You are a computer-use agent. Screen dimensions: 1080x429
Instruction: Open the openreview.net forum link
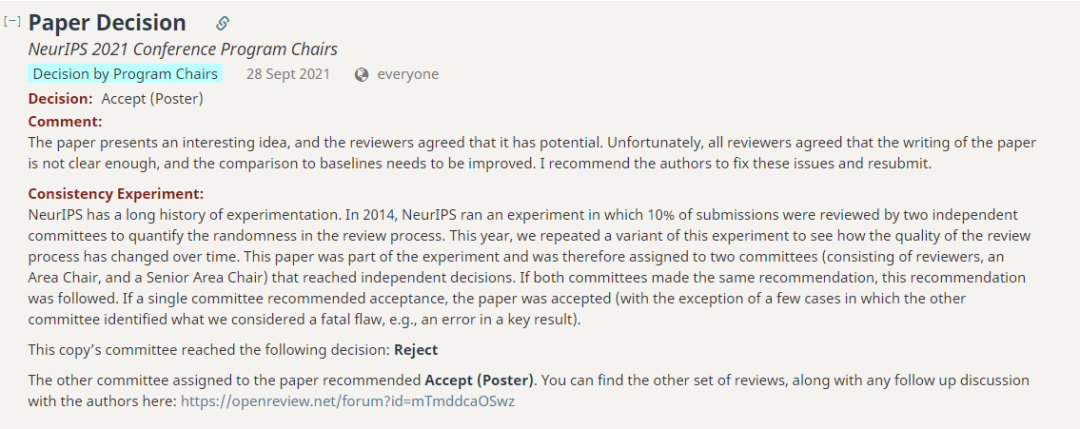click(347, 400)
